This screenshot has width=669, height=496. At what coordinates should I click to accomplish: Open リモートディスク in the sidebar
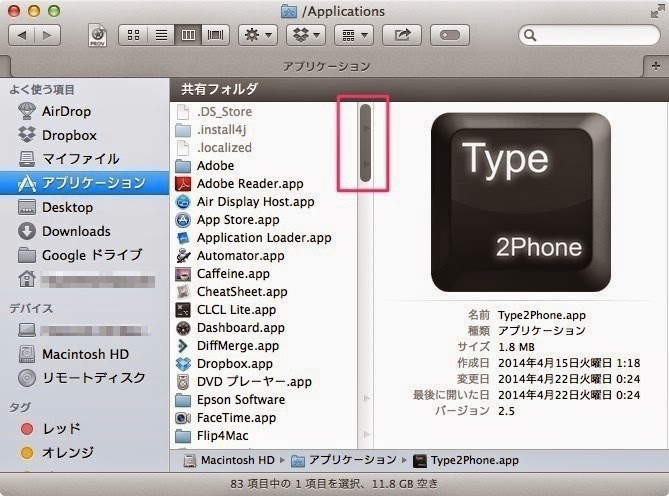pos(82,378)
